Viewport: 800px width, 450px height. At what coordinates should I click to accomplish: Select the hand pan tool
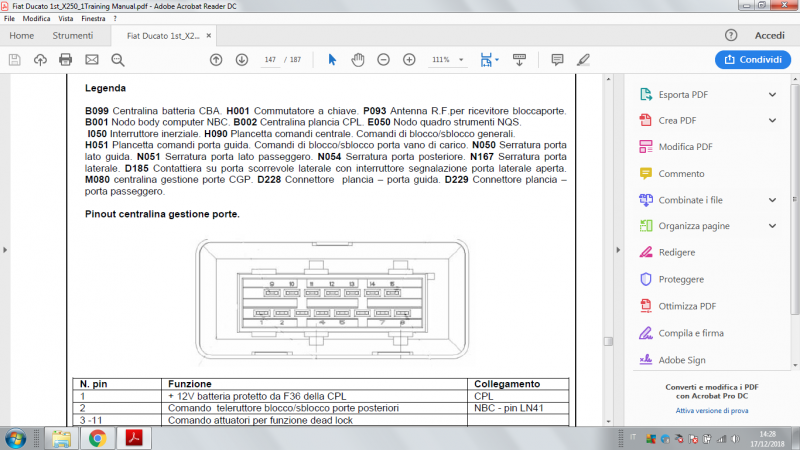pyautogui.click(x=358, y=60)
